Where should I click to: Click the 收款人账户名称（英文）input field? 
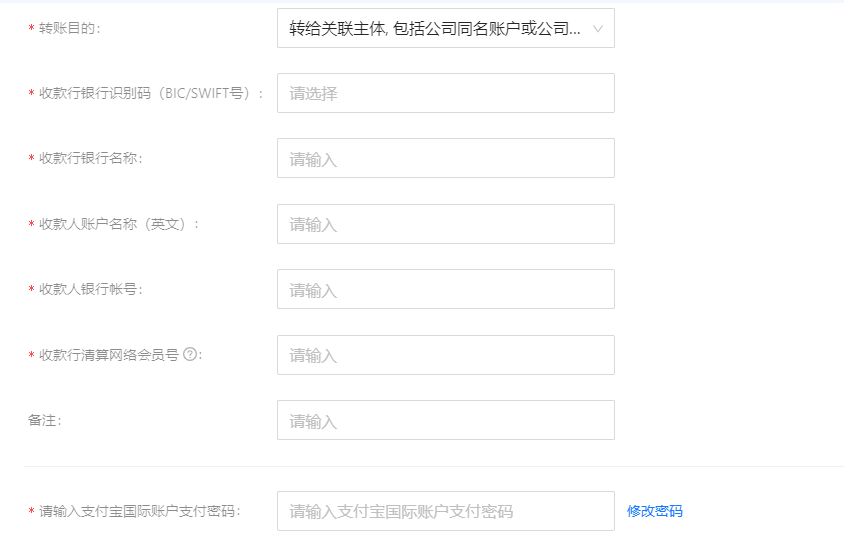click(x=445, y=224)
